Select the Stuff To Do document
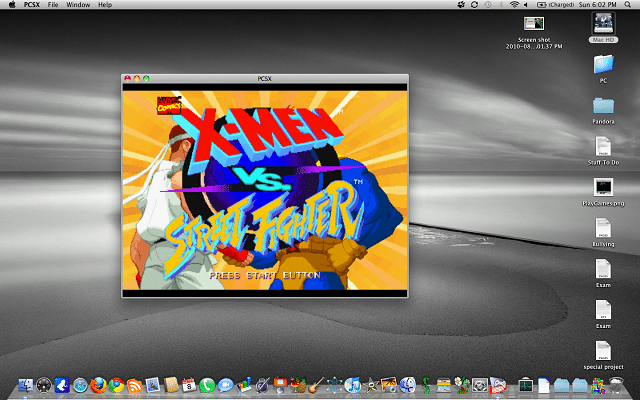640x400 pixels. click(x=603, y=147)
